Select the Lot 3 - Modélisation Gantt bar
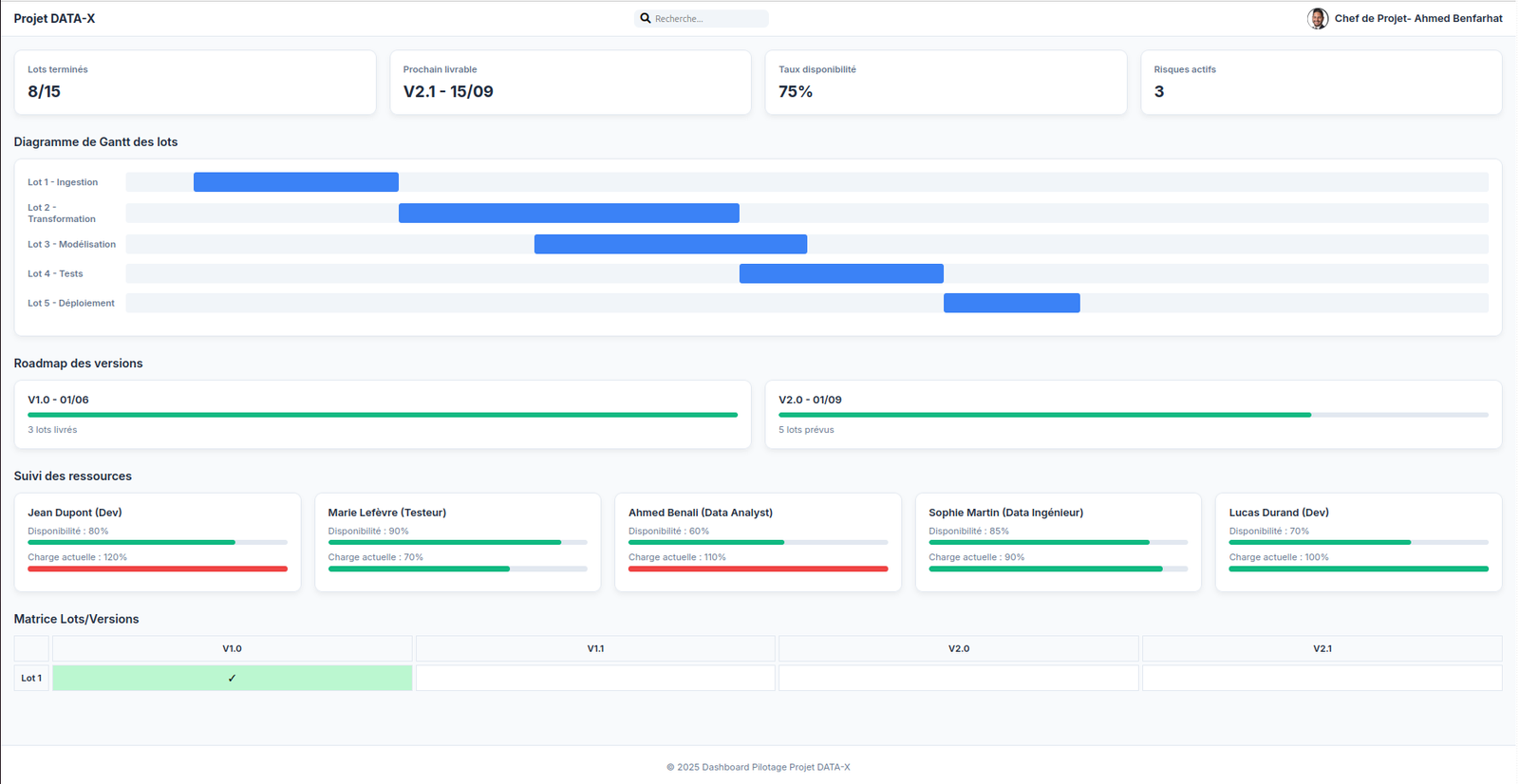Screen dimensions: 1519x784 point(670,244)
